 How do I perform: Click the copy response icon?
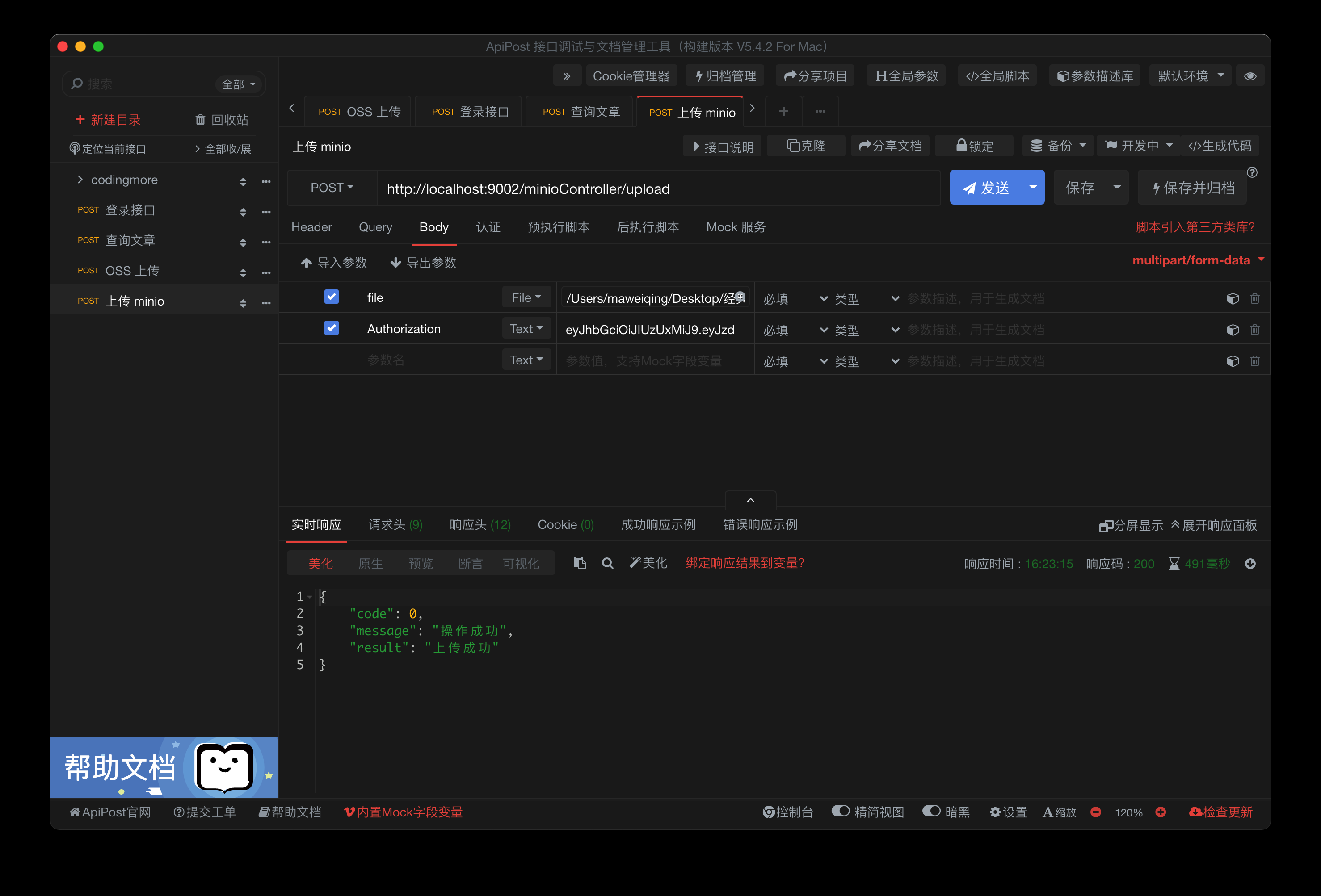(579, 563)
